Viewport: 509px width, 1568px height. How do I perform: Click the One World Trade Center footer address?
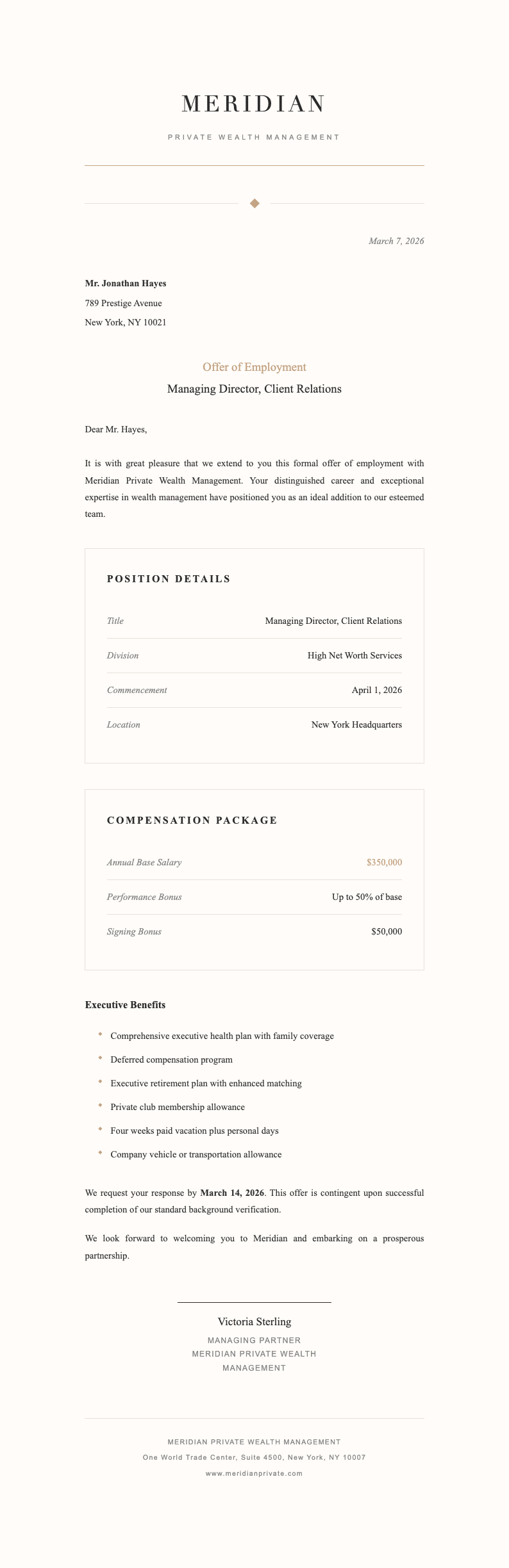pyautogui.click(x=254, y=1457)
